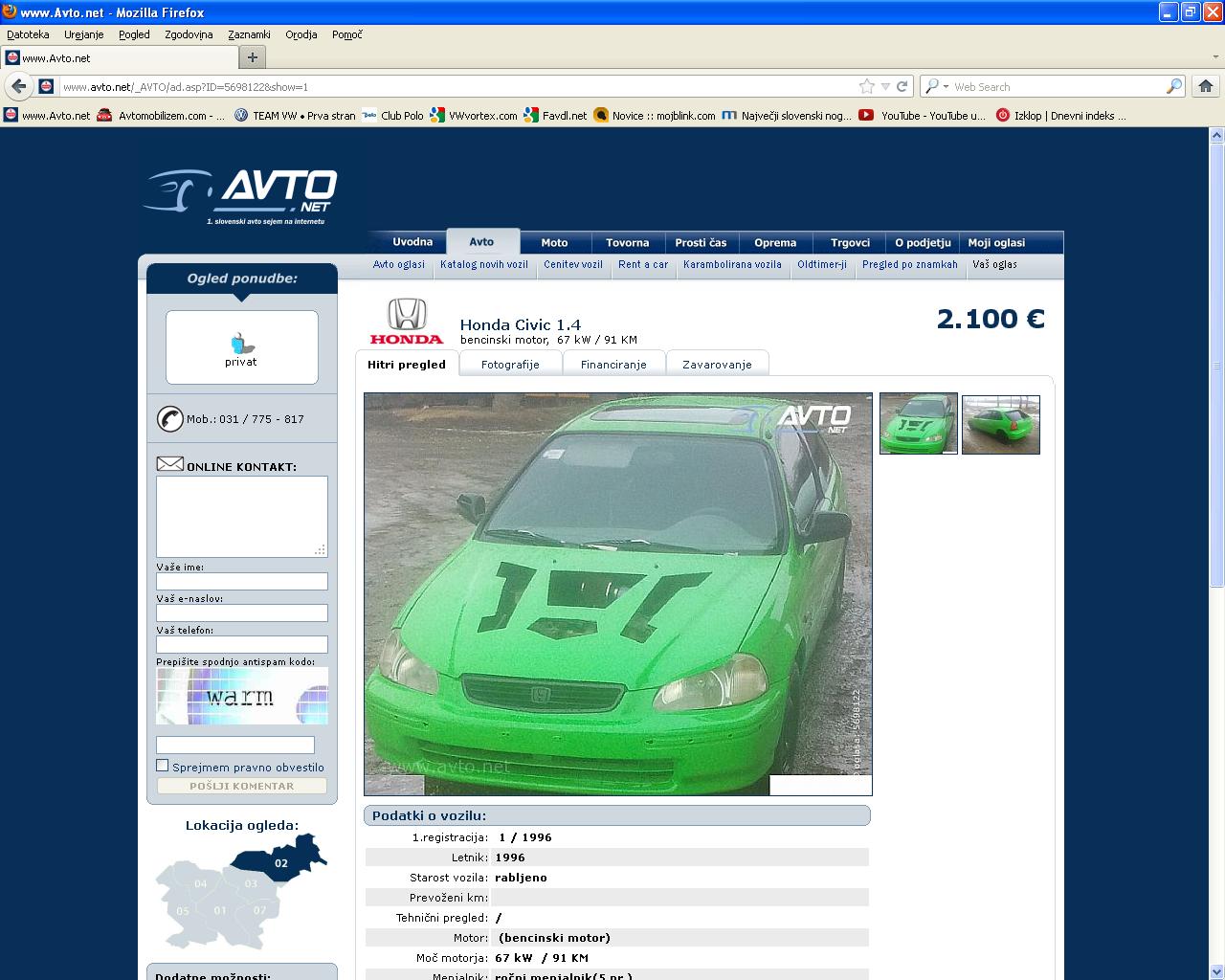Switch to the Fotografije tab

(x=510, y=365)
